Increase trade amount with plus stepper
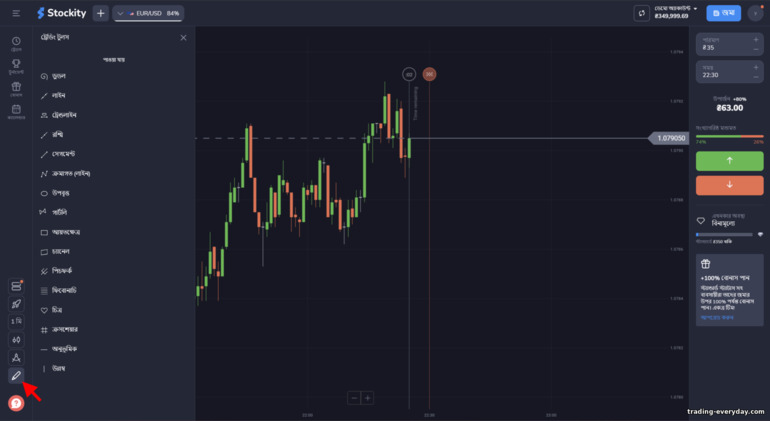770x421 pixels. point(756,40)
